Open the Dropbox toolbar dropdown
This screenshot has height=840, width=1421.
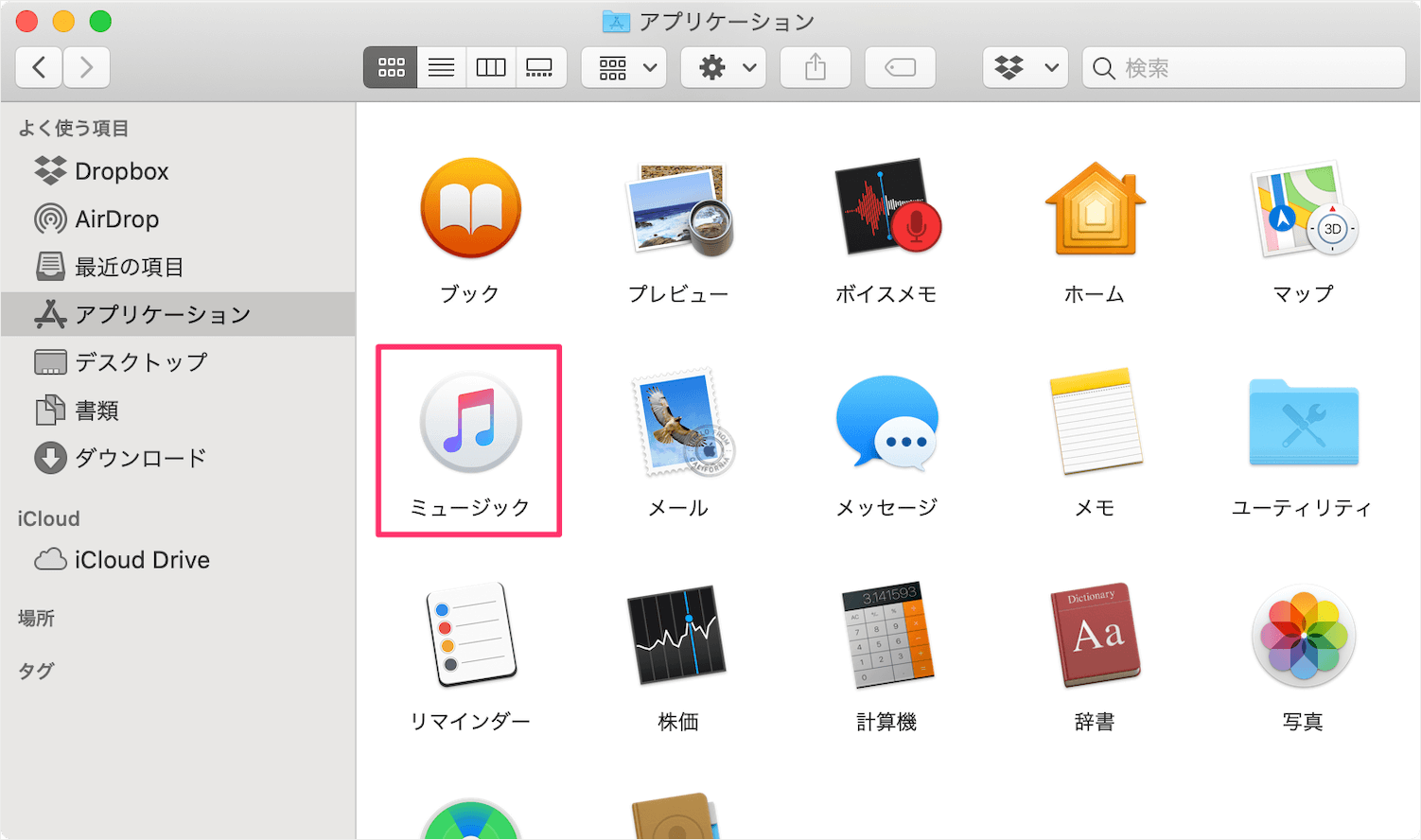pos(1025,67)
